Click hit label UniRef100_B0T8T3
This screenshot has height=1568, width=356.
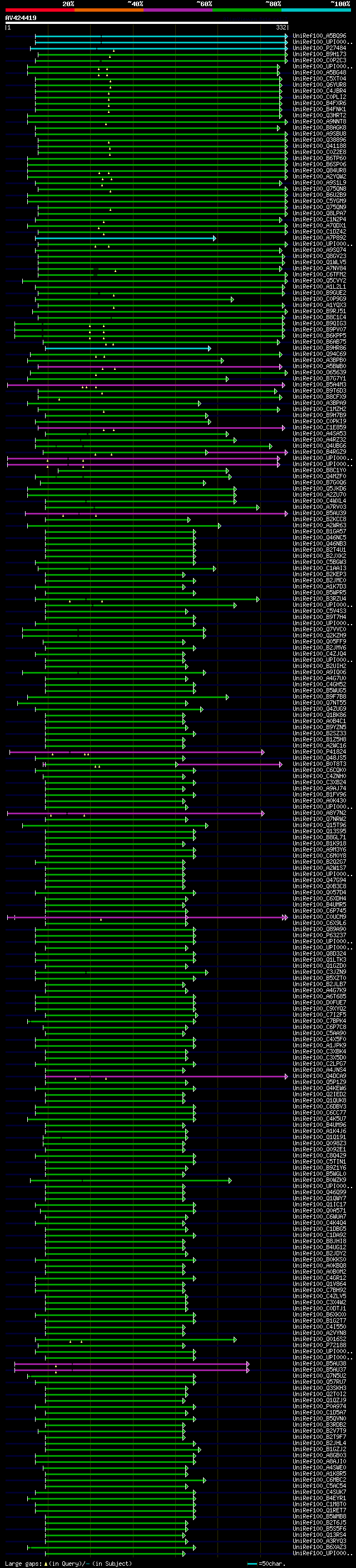(x=319, y=764)
